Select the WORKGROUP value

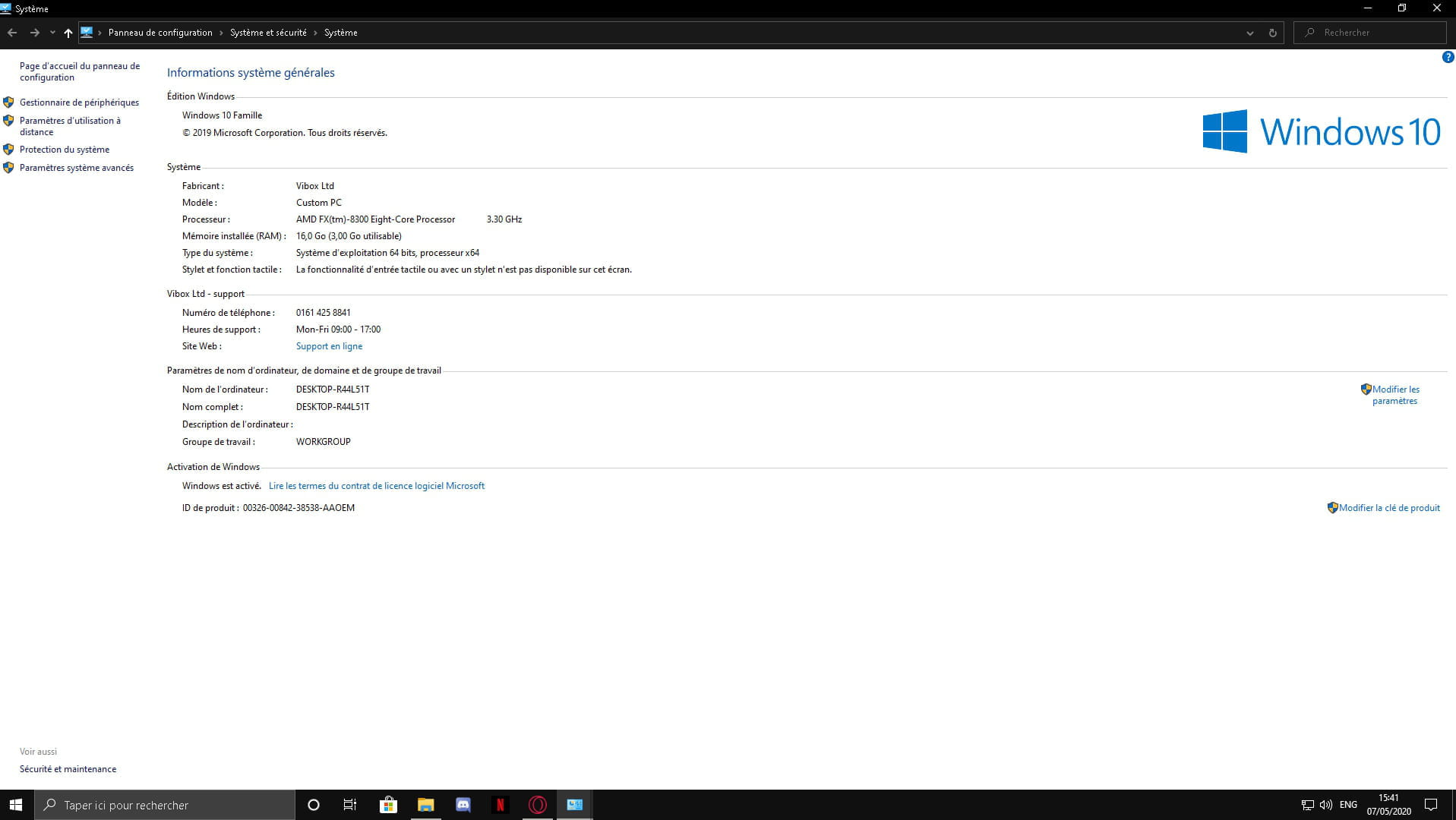click(x=323, y=442)
